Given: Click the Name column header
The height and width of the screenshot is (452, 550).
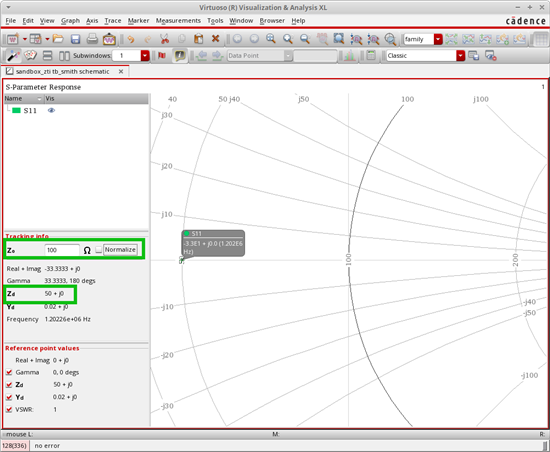Looking at the screenshot, I should [24, 99].
